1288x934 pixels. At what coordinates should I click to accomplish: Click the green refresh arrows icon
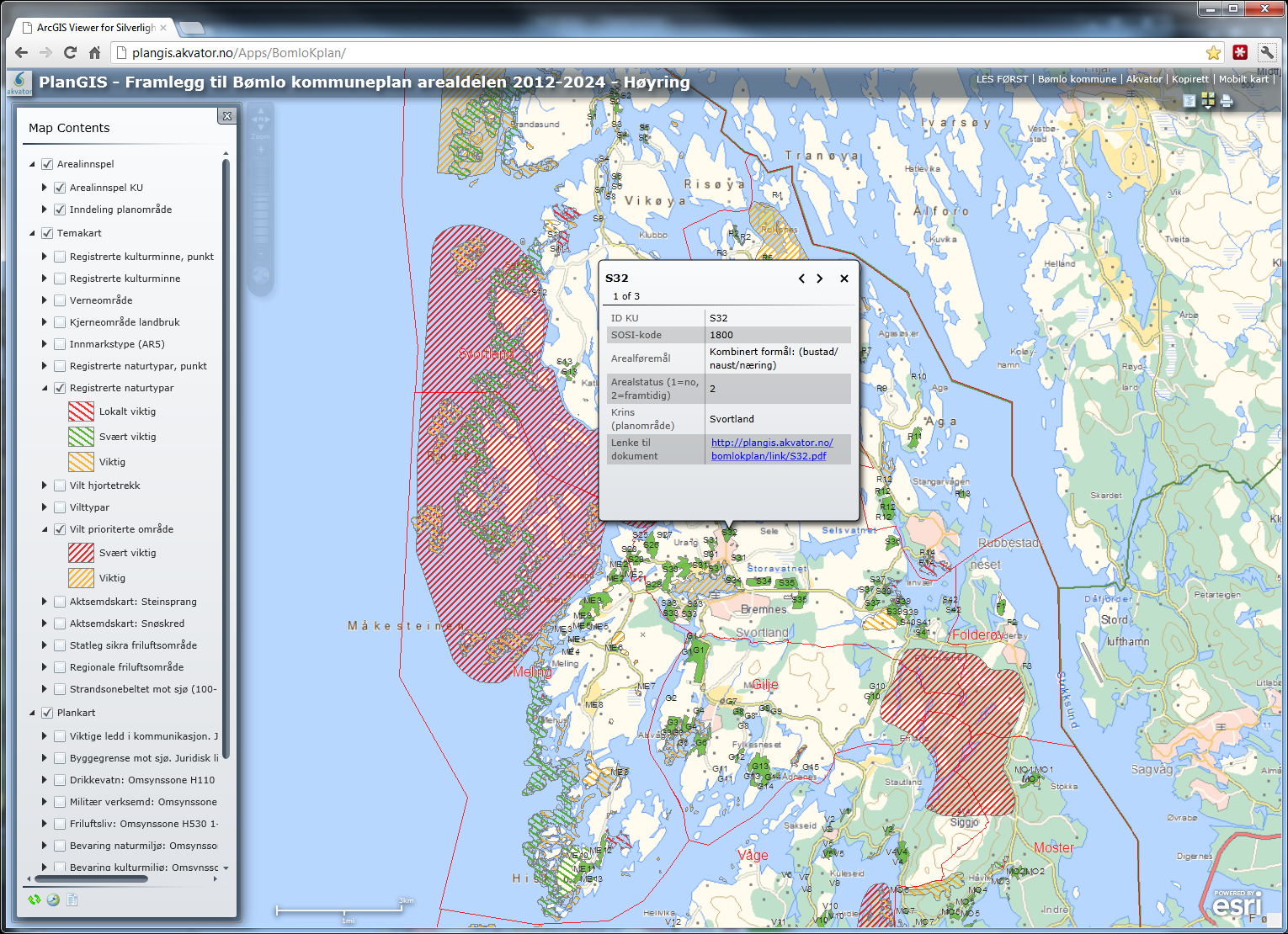pyautogui.click(x=35, y=900)
